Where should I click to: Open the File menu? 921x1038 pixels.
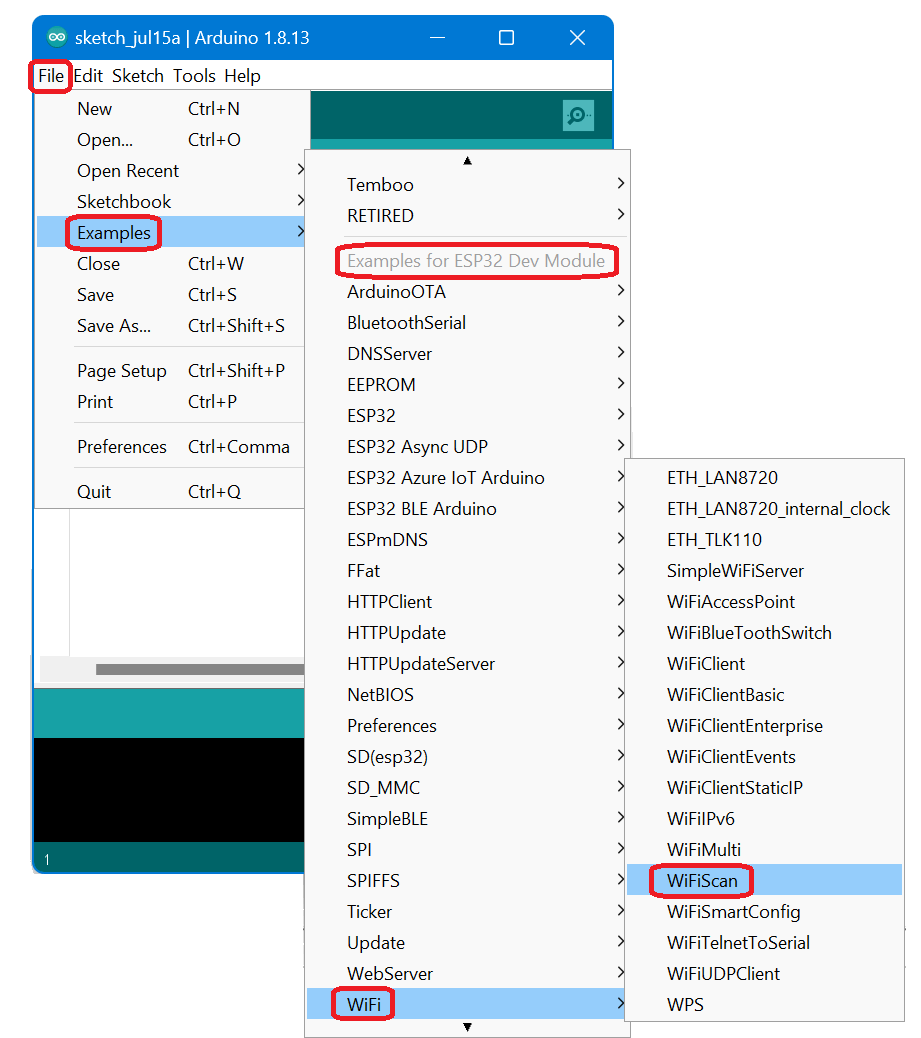pos(51,75)
